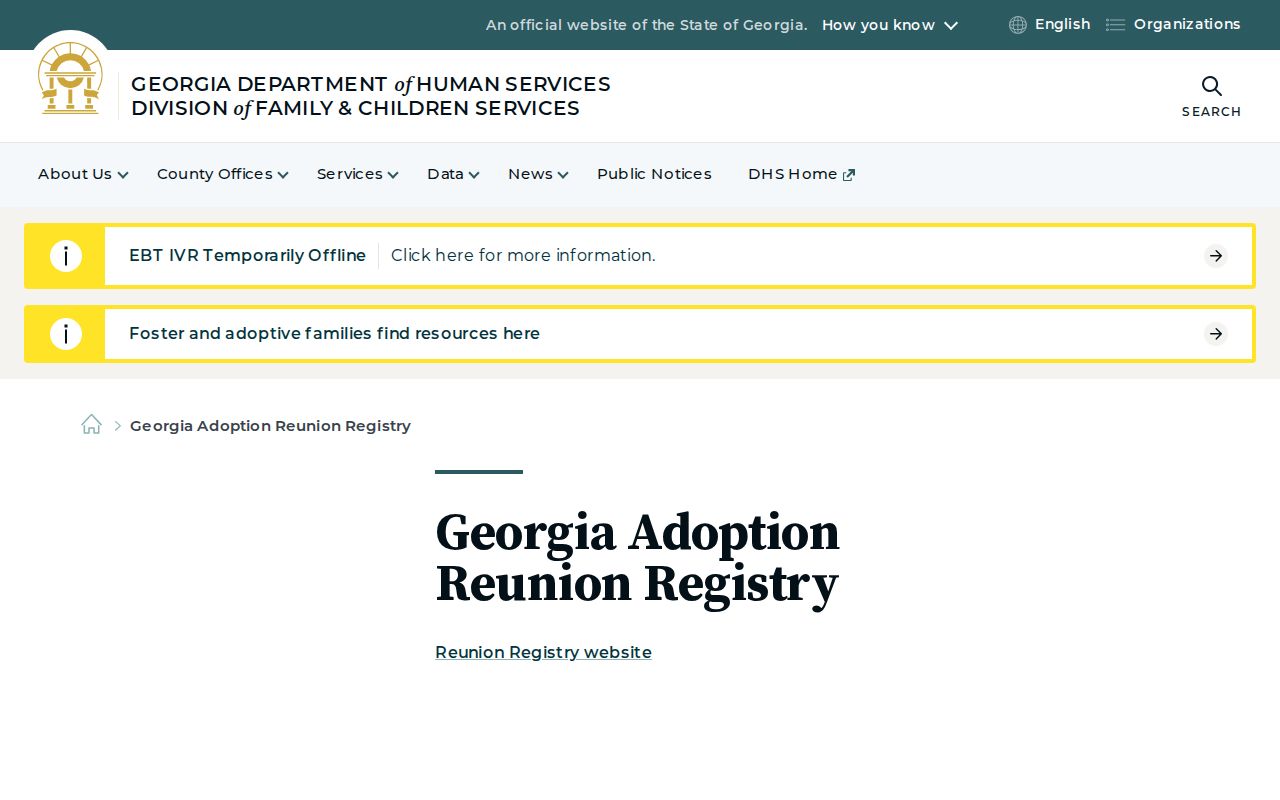The width and height of the screenshot is (1280, 800).
Task: Expand the About Us menu chevron
Action: click(x=123, y=175)
